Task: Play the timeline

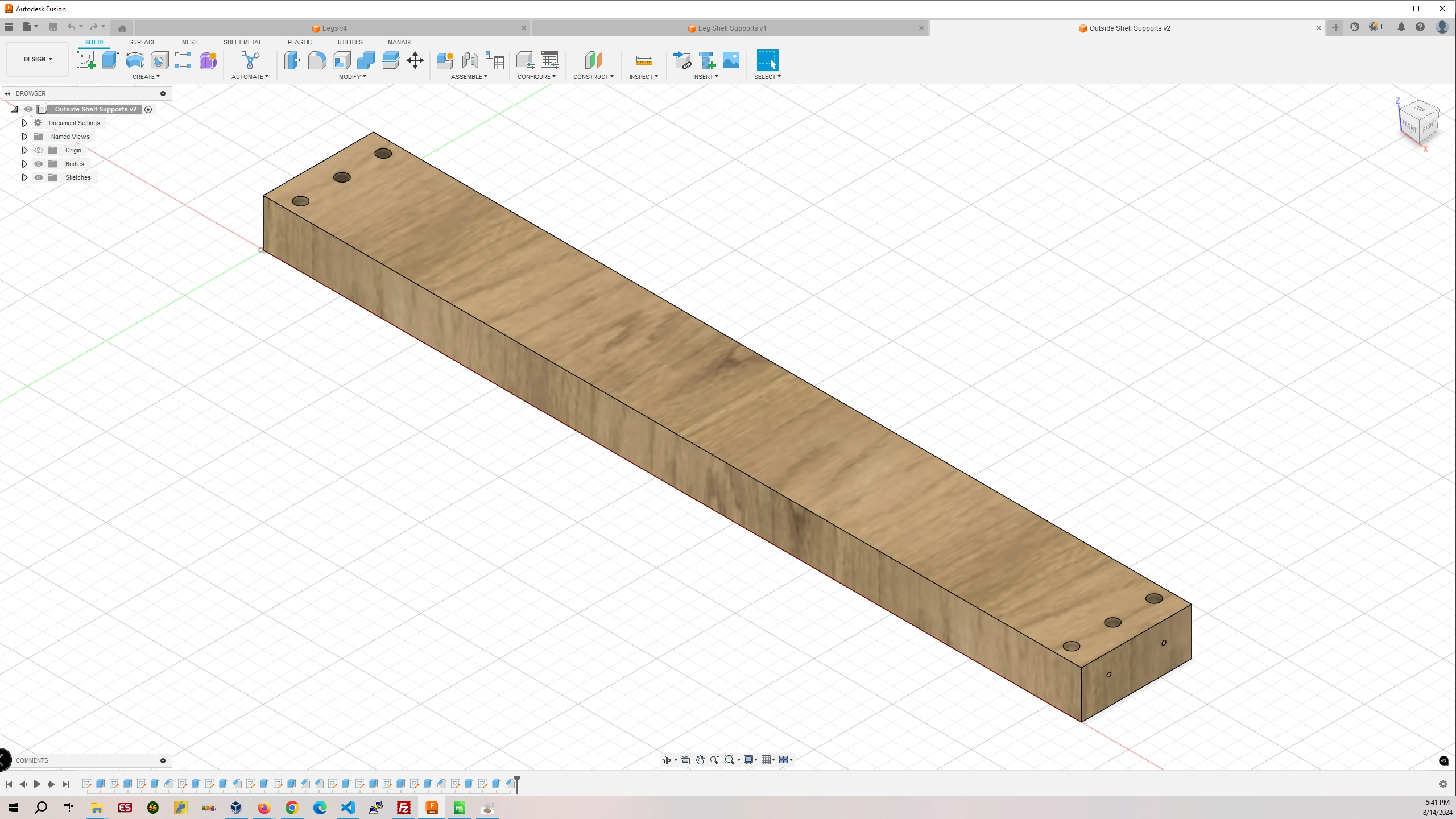Action: (37, 784)
